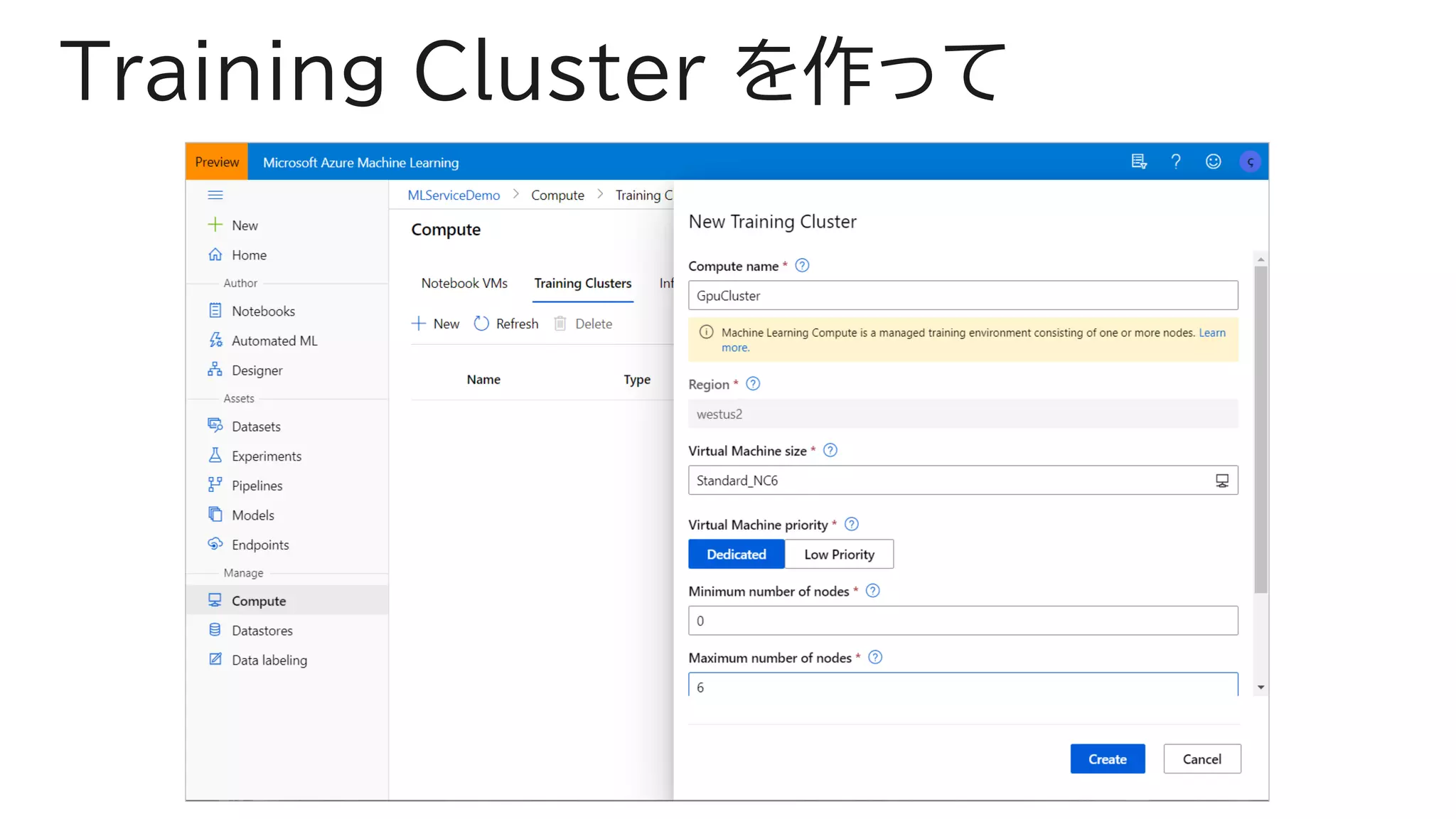Click the Maximum number of nodes help icon
Viewport: 1456px width, 819px height.
pyautogui.click(x=876, y=658)
